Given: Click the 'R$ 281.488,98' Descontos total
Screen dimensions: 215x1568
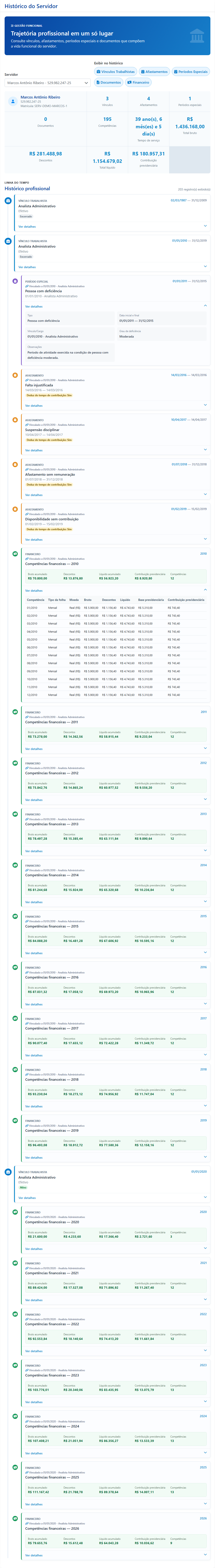Looking at the screenshot, I should coord(46,154).
